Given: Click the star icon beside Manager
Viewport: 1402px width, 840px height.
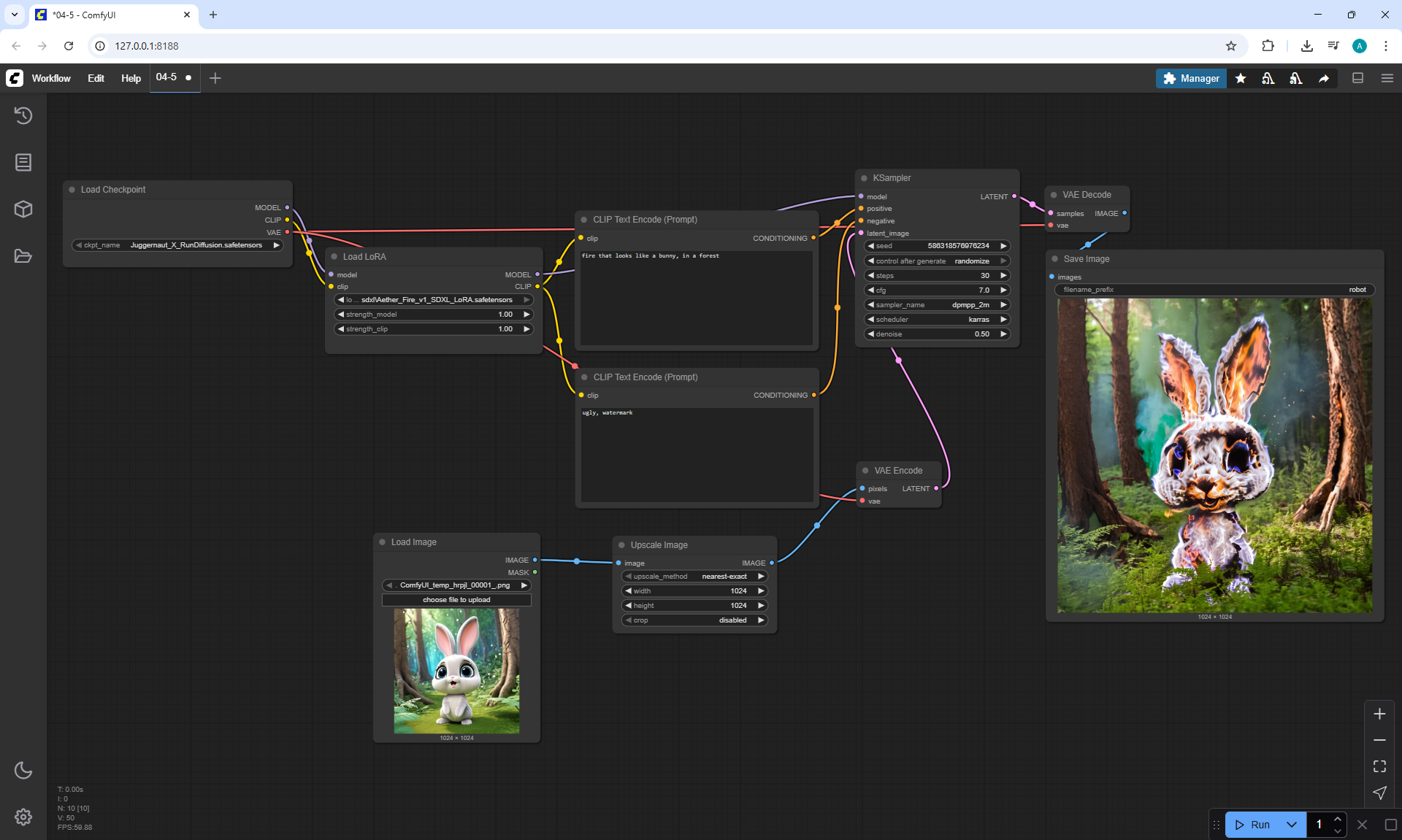Looking at the screenshot, I should [x=1241, y=78].
